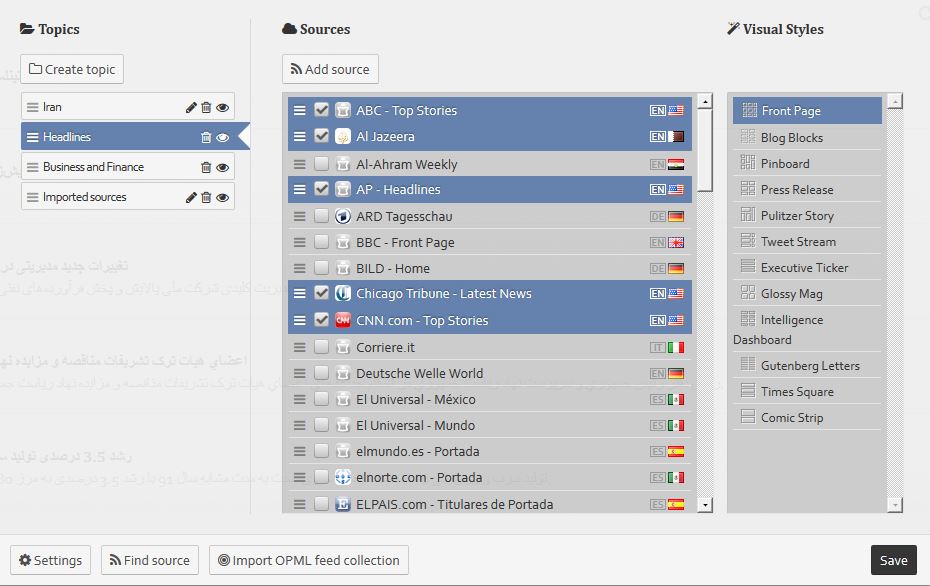Viewport: 930px width, 586px height.
Task: Click the Visual Styles scrollbar track
Action: coord(895,302)
